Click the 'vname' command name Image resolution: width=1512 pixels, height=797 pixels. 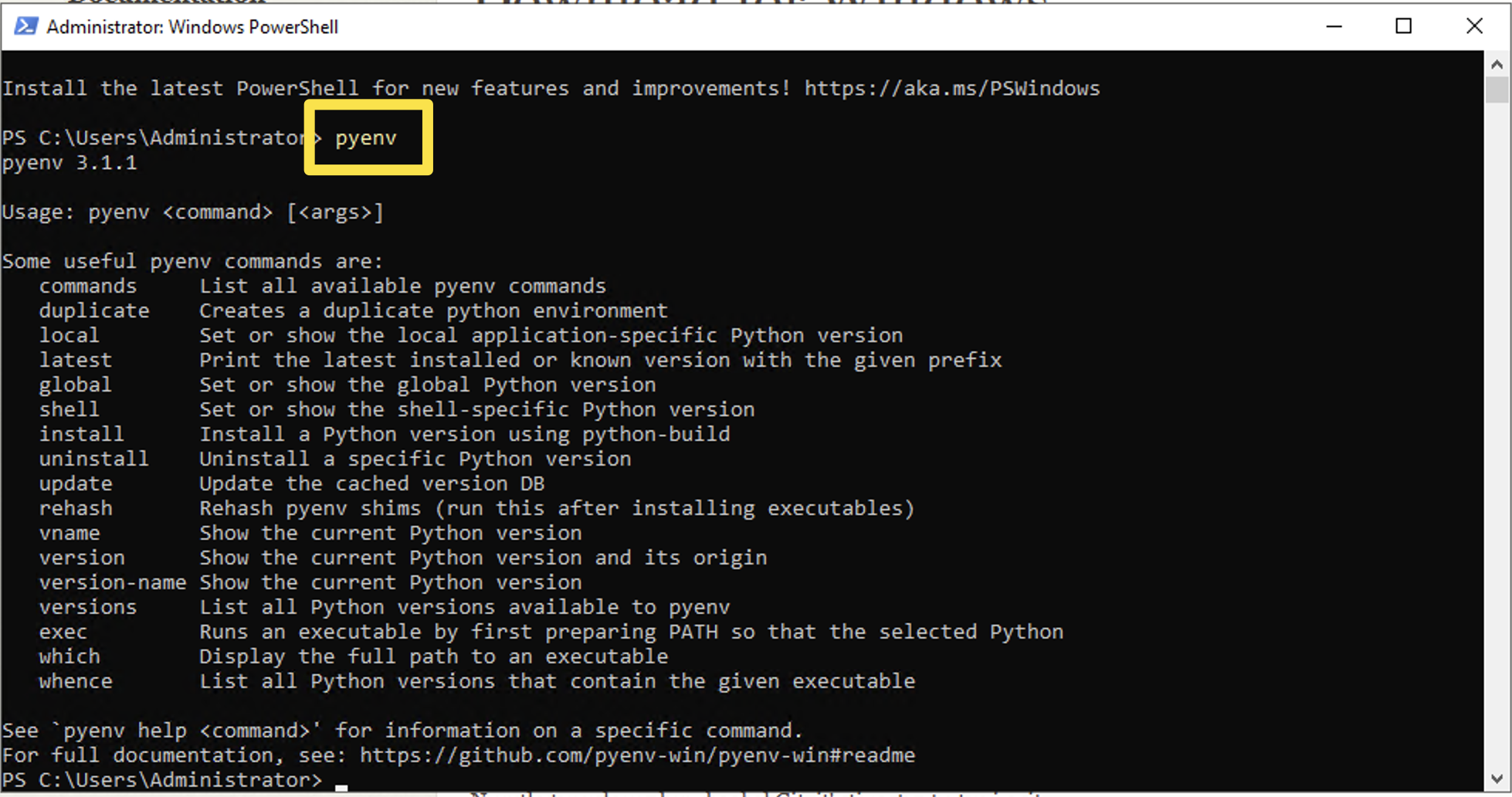69,533
